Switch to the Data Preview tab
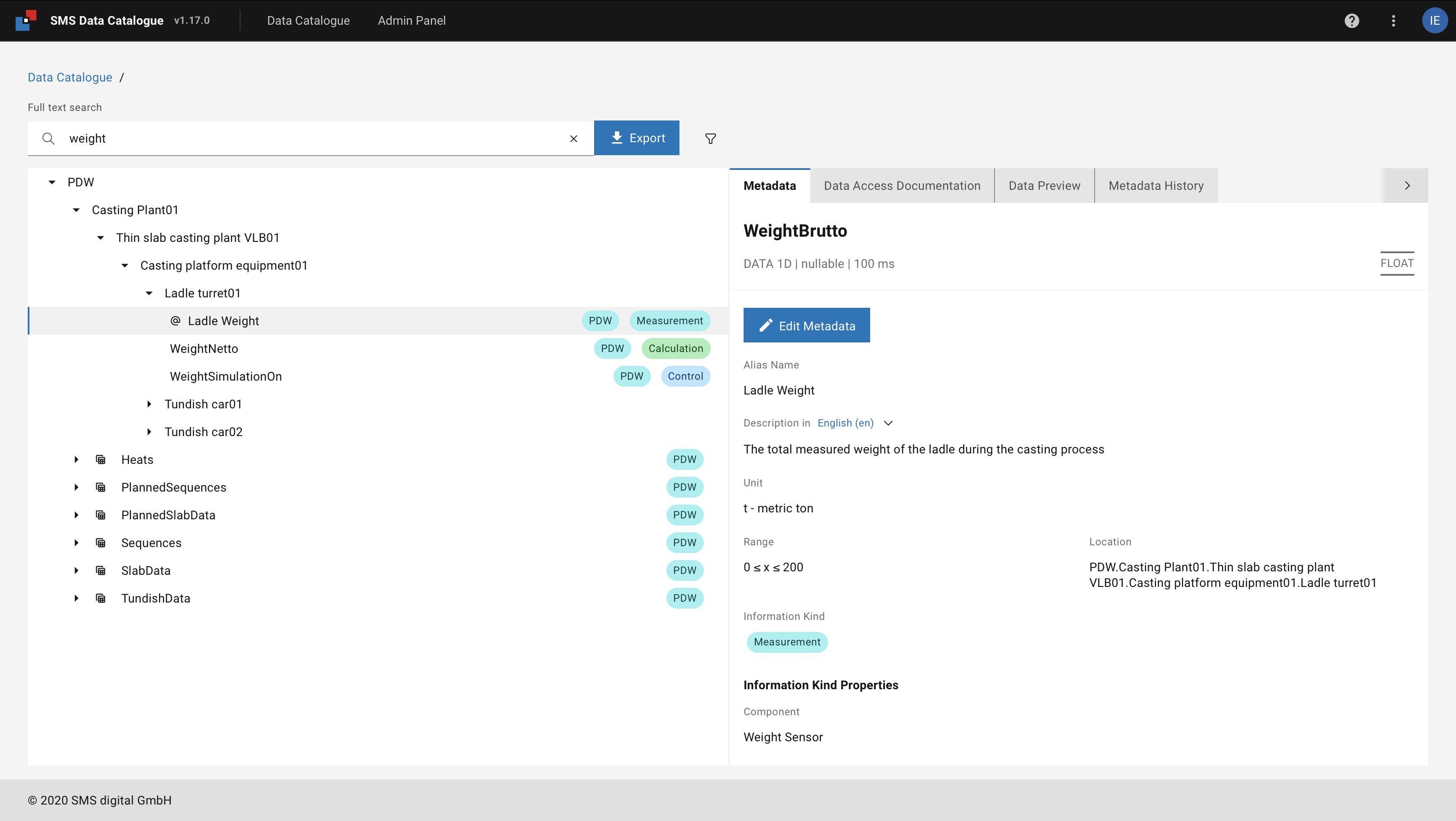 tap(1044, 186)
